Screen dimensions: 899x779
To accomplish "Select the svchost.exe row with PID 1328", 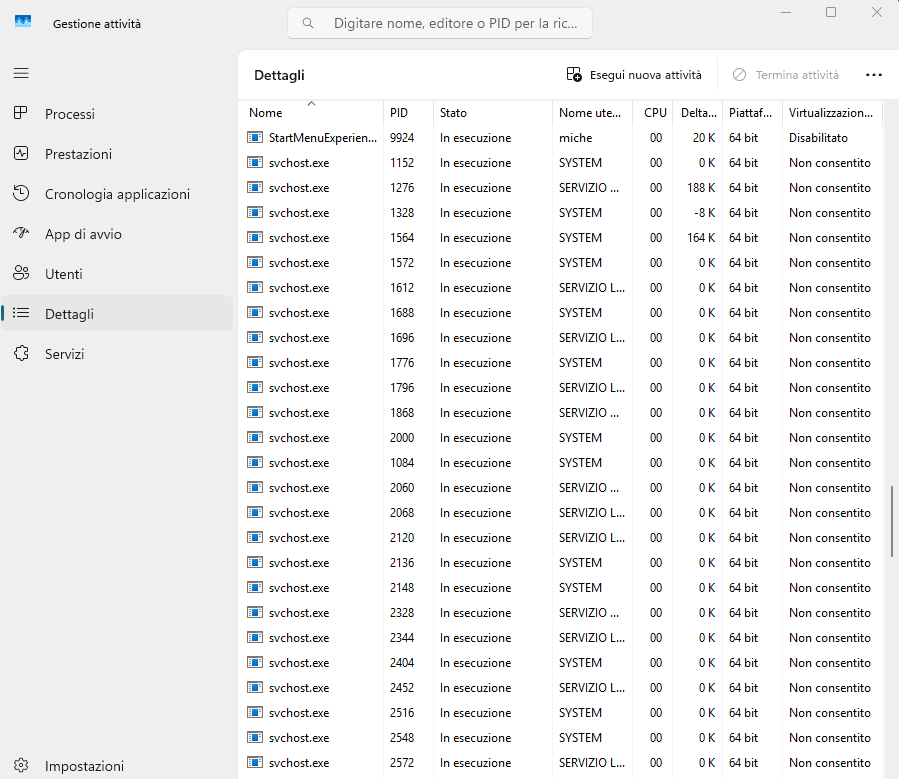I will coord(562,213).
